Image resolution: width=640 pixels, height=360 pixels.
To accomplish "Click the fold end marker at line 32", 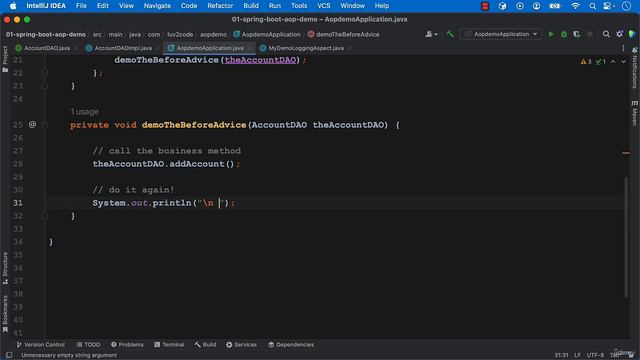I will click(45, 216).
